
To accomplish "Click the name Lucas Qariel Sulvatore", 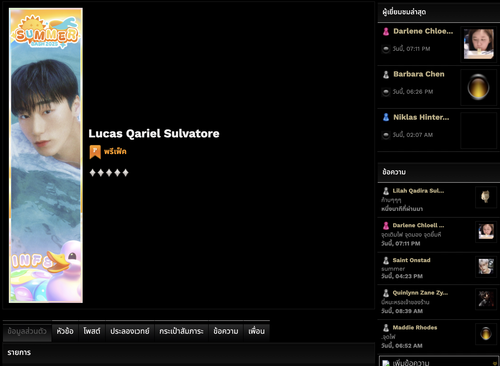I will point(154,133).
